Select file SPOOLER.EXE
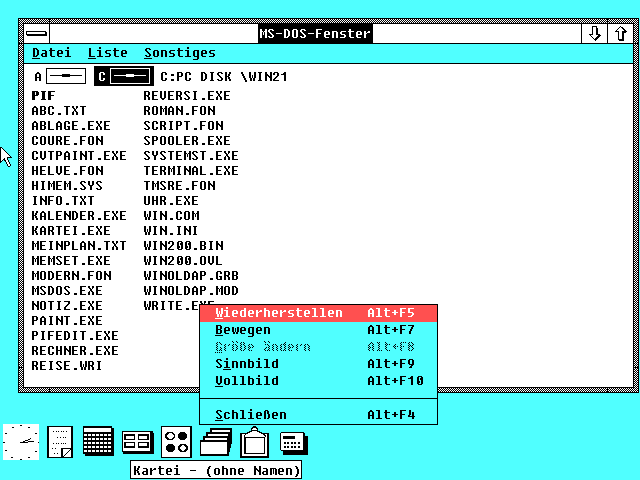 tap(187, 141)
